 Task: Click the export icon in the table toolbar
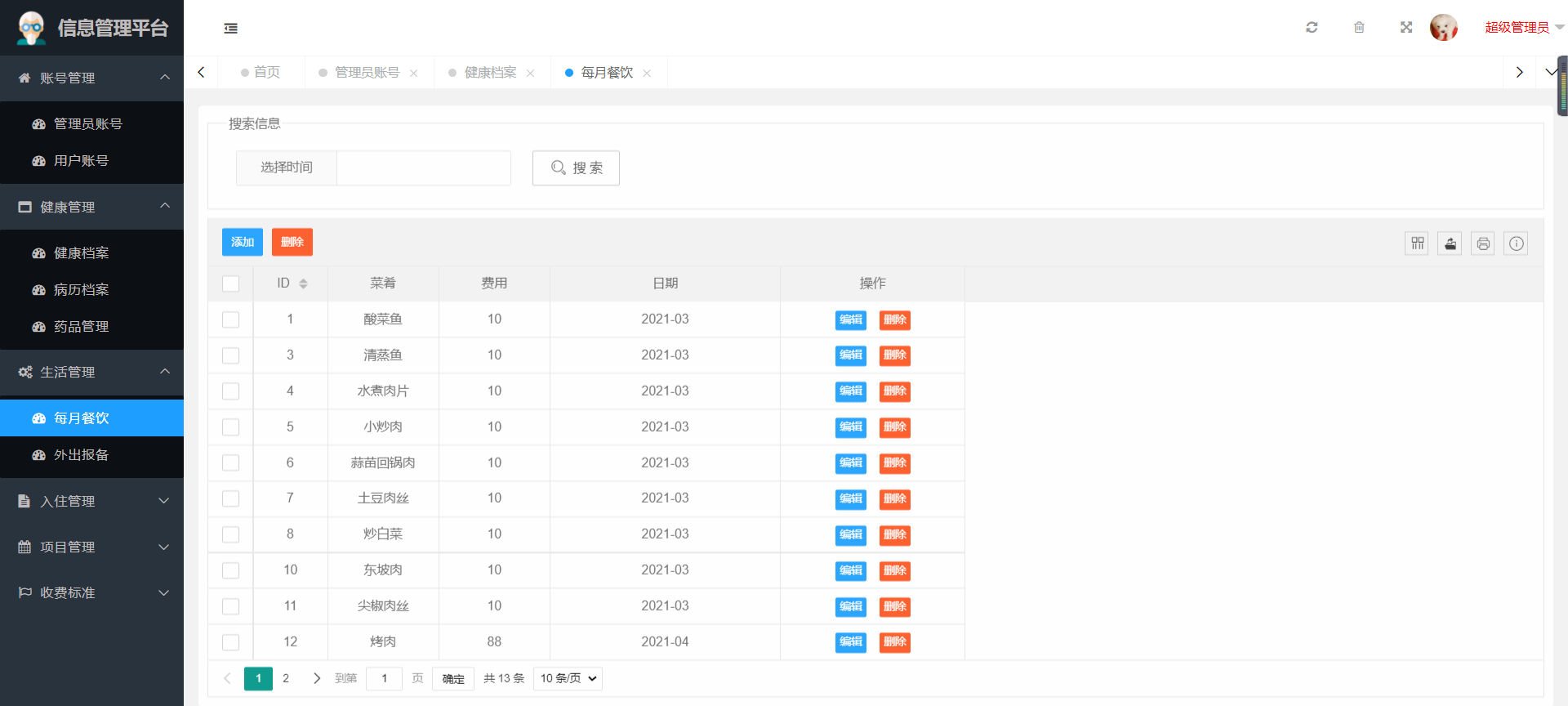[x=1450, y=244]
